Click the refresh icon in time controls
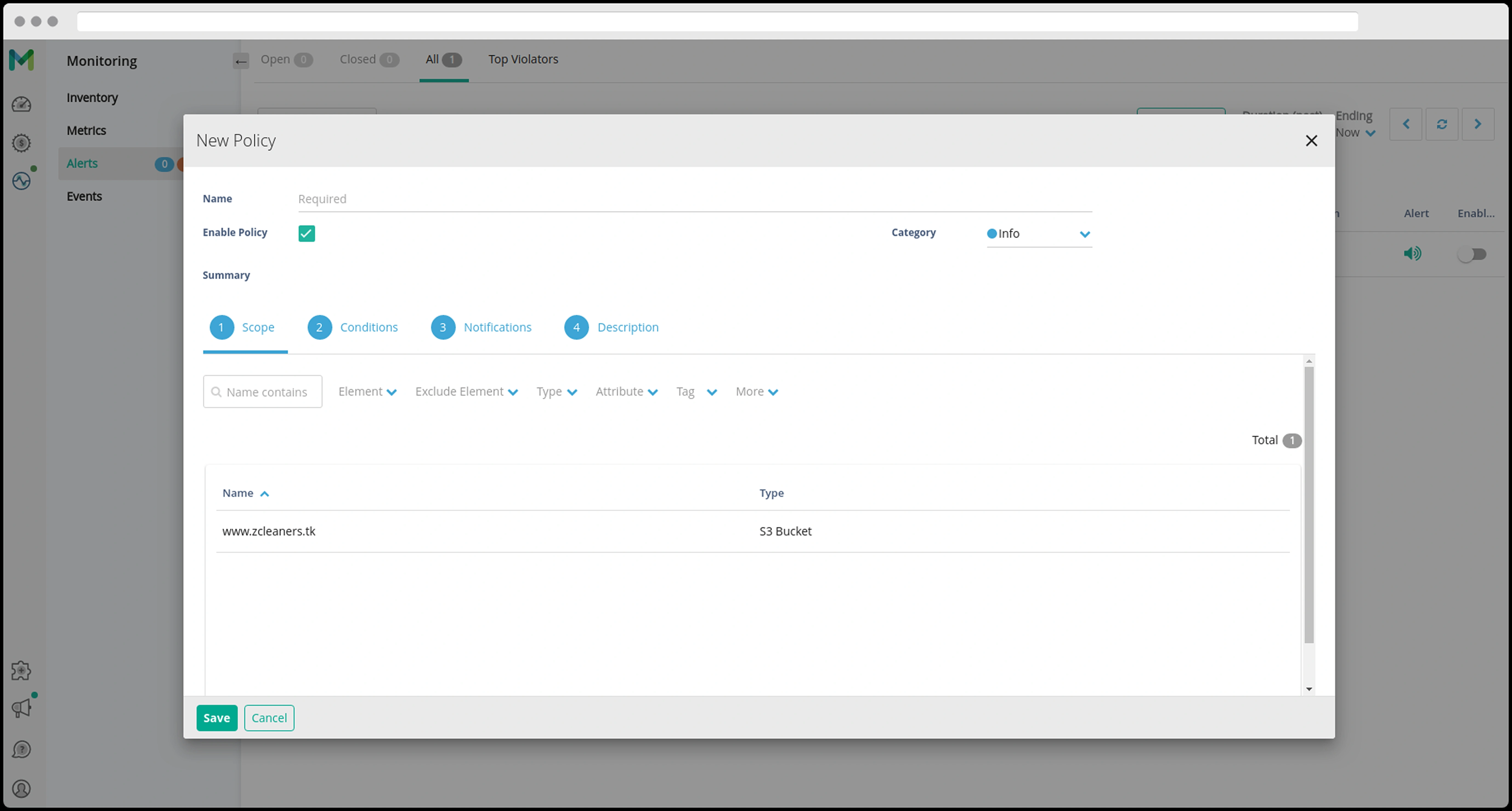Viewport: 1512px width, 811px height. tap(1442, 124)
